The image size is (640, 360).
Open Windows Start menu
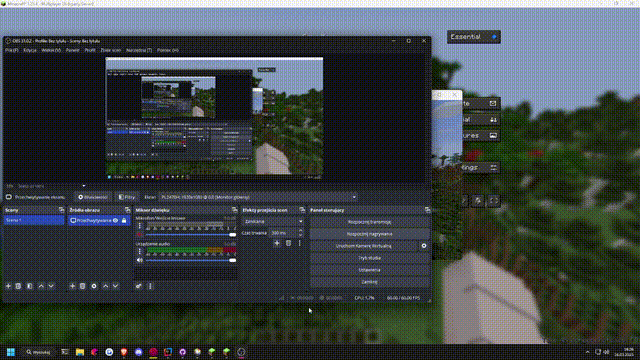11,352
